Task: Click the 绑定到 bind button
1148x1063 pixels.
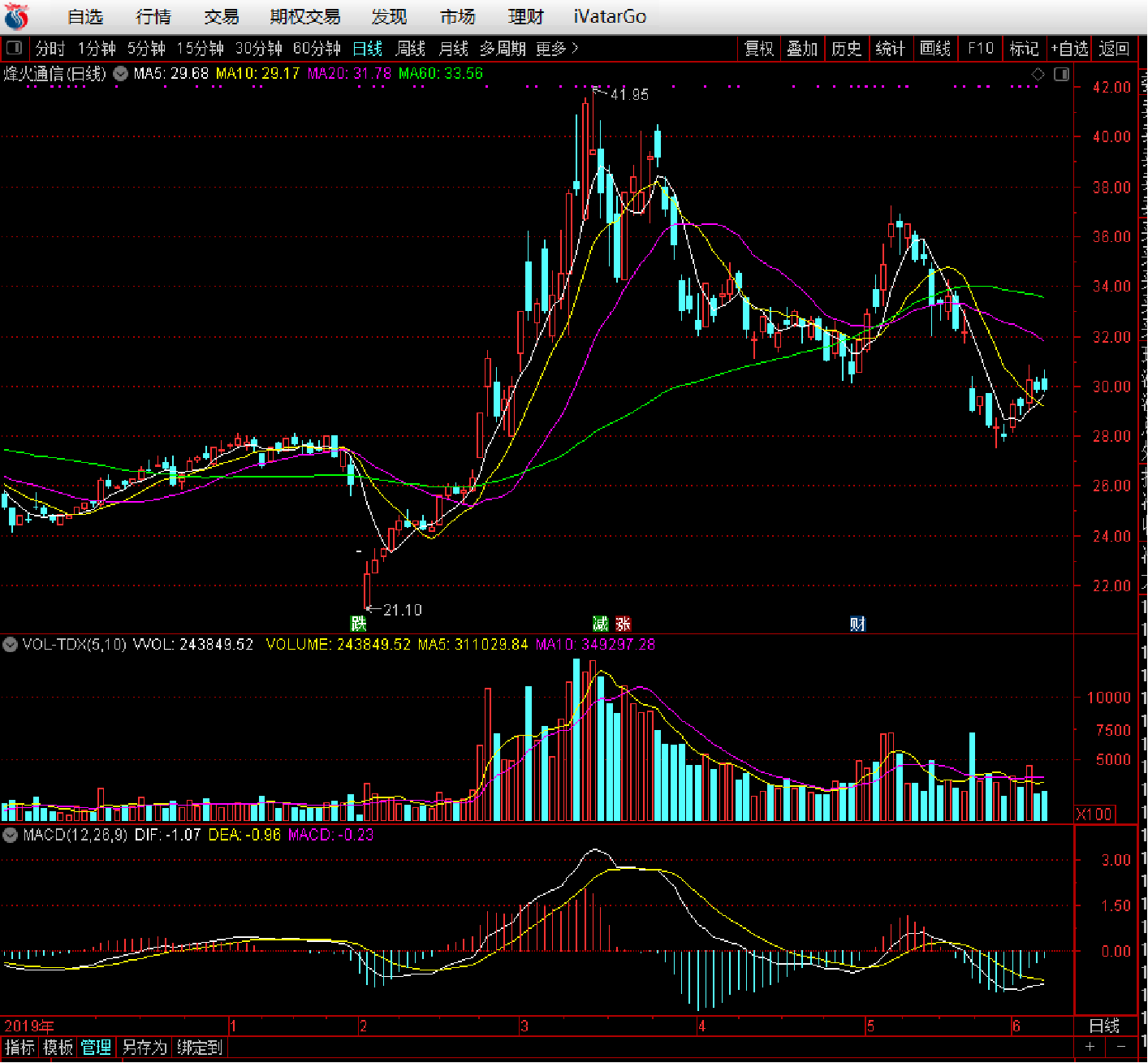Action: point(200,1048)
